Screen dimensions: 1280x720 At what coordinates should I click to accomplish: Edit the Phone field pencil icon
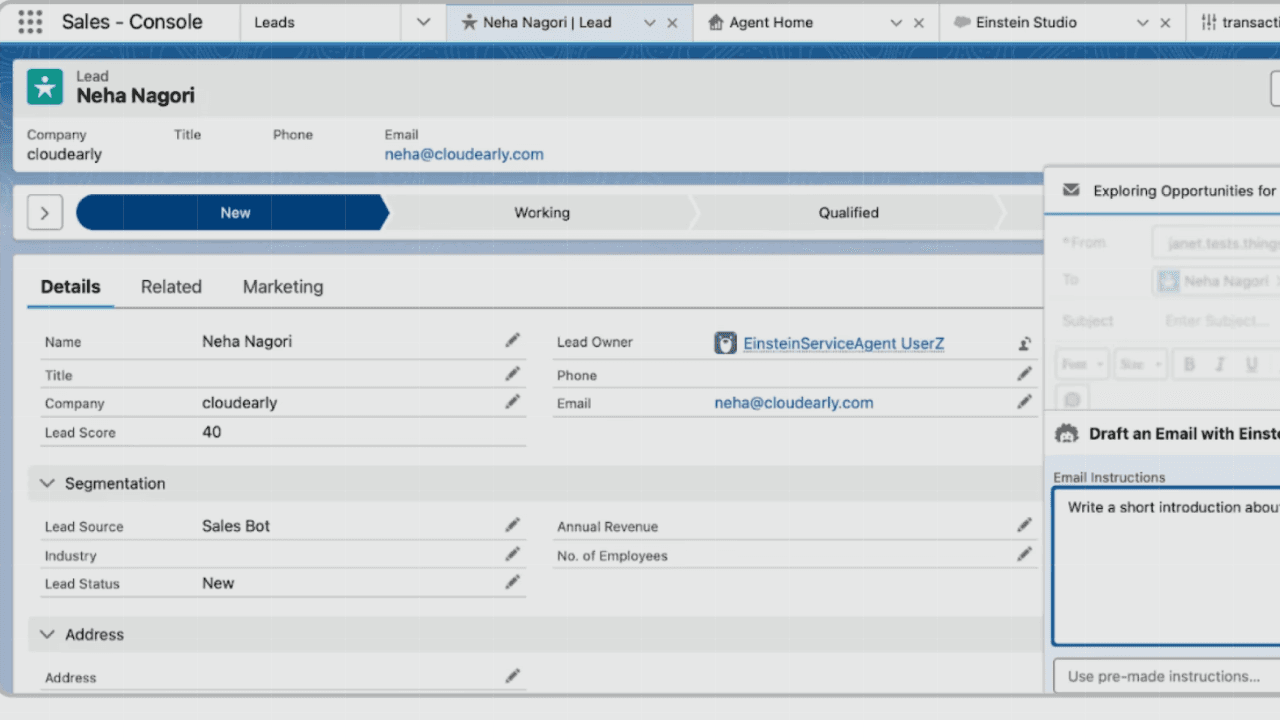pyautogui.click(x=1025, y=374)
